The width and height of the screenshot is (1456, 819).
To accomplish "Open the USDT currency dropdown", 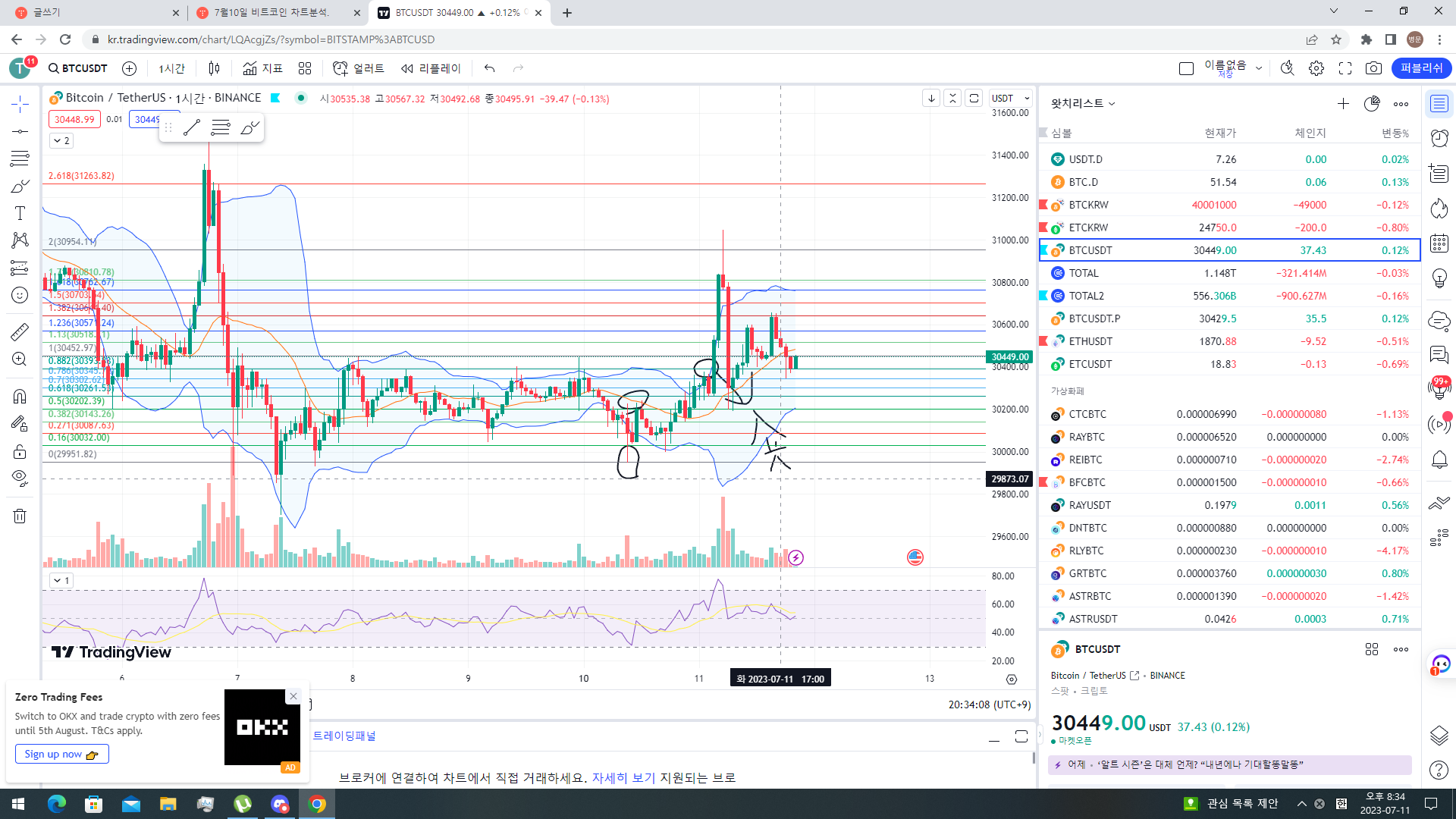I will [x=1011, y=98].
